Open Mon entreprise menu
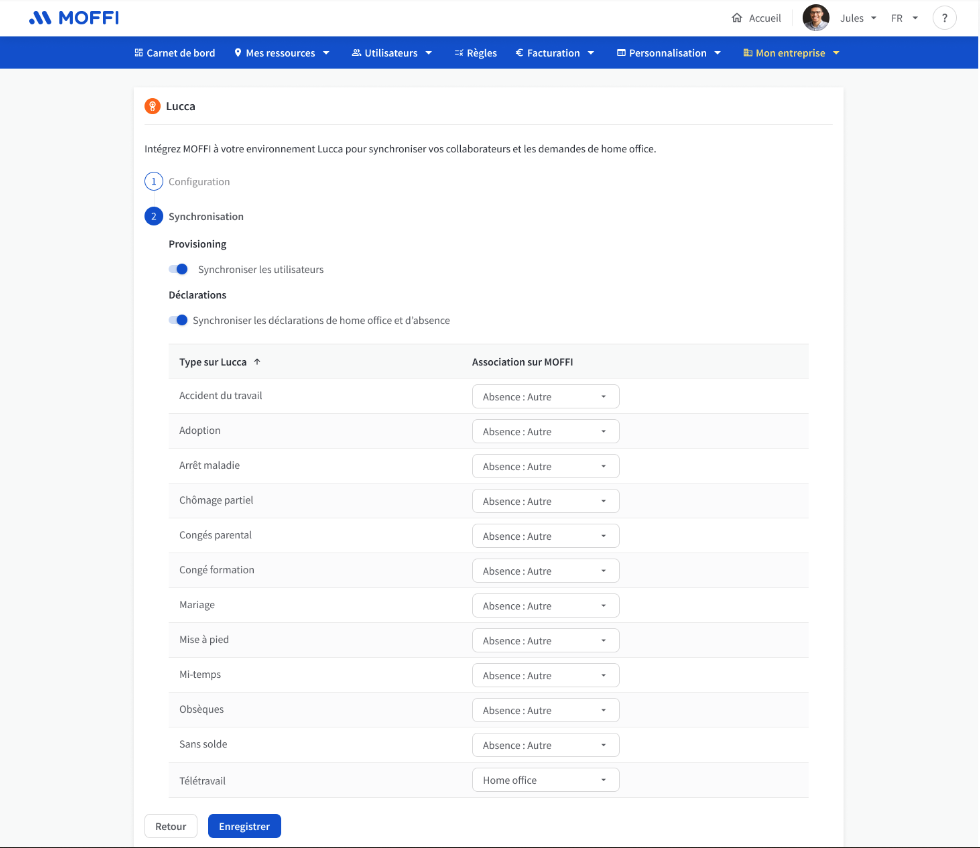This screenshot has width=980, height=848. pos(791,53)
